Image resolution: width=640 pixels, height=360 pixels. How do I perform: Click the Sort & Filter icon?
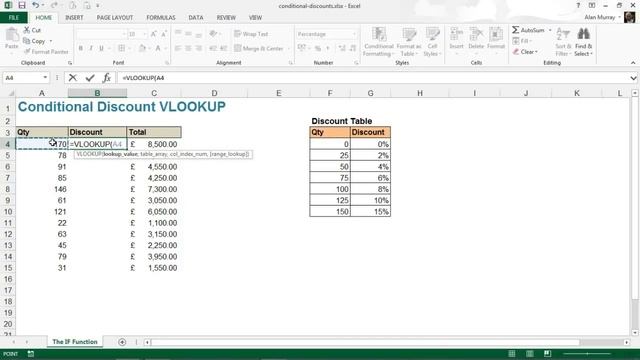point(563,35)
